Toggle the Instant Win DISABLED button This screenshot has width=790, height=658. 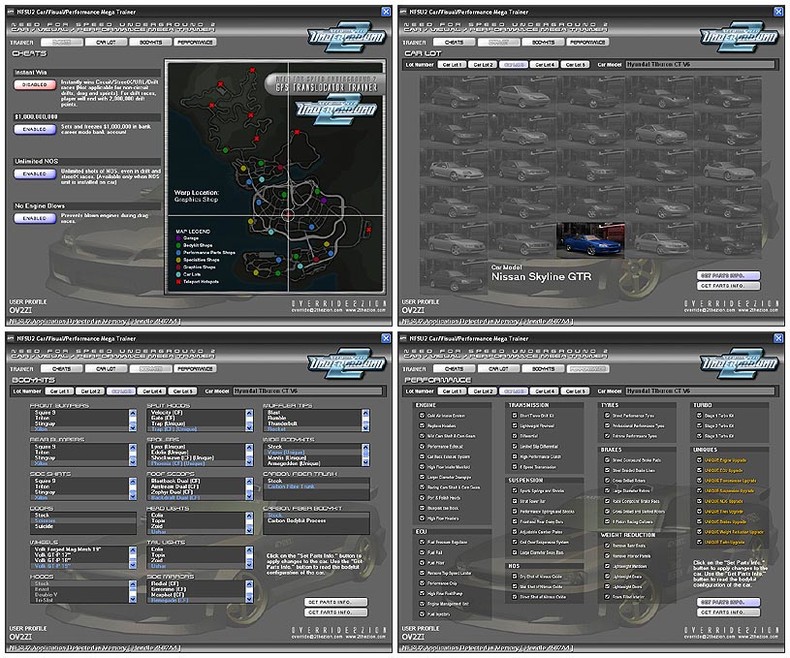click(x=35, y=85)
